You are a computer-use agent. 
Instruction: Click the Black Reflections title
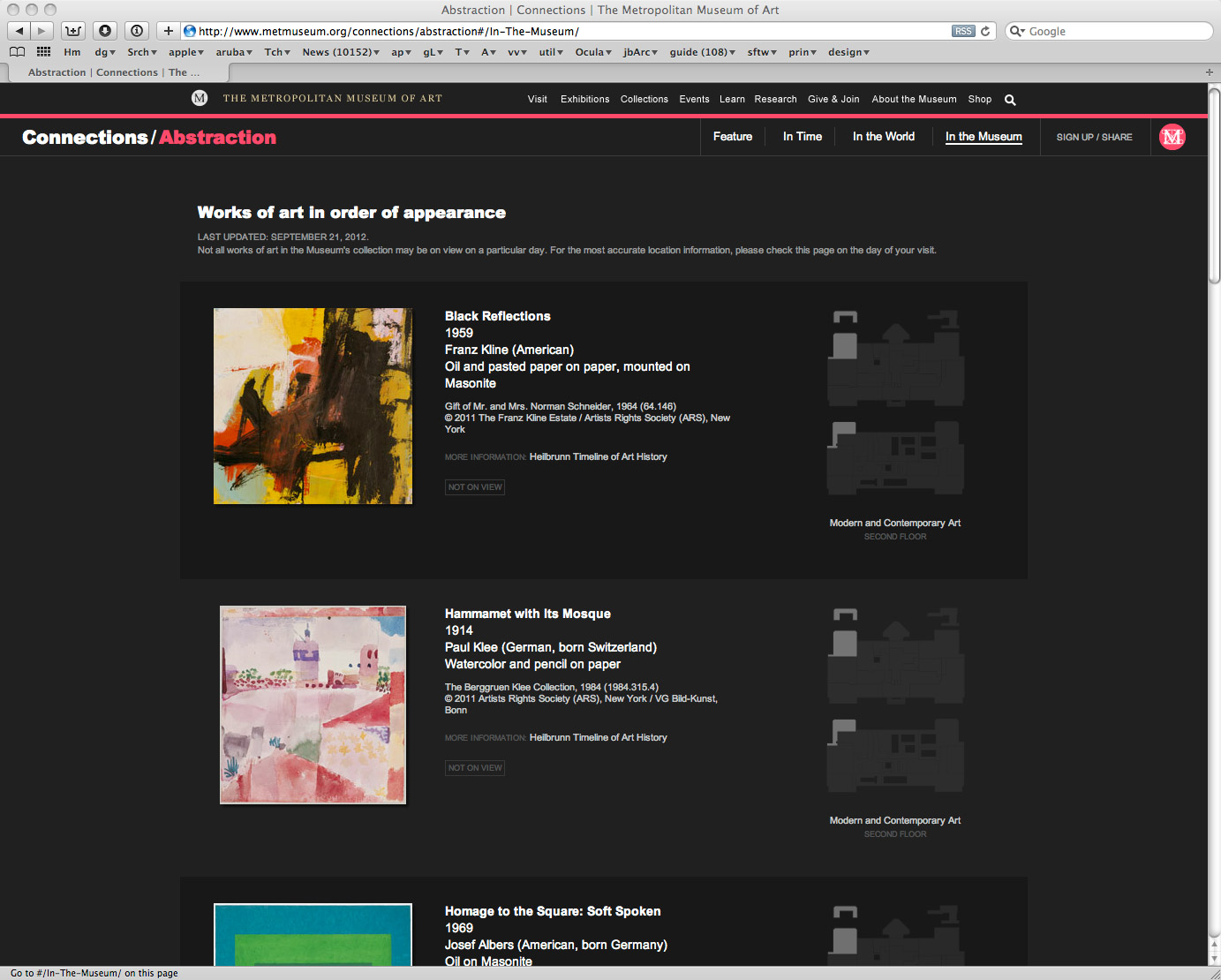point(497,316)
